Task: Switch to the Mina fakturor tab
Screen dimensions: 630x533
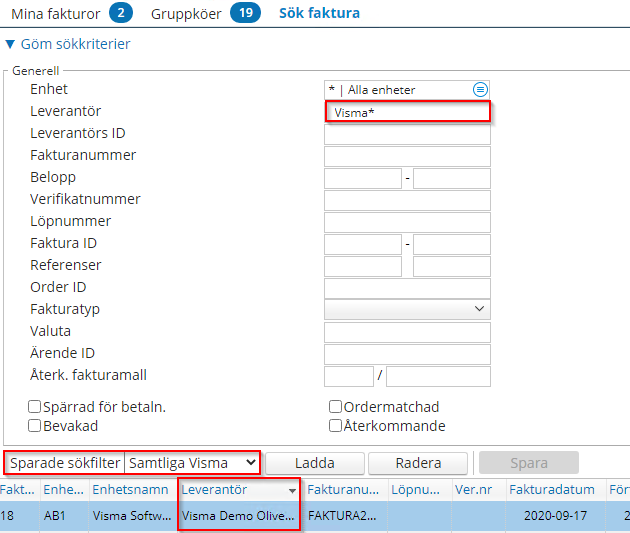Action: [56, 13]
